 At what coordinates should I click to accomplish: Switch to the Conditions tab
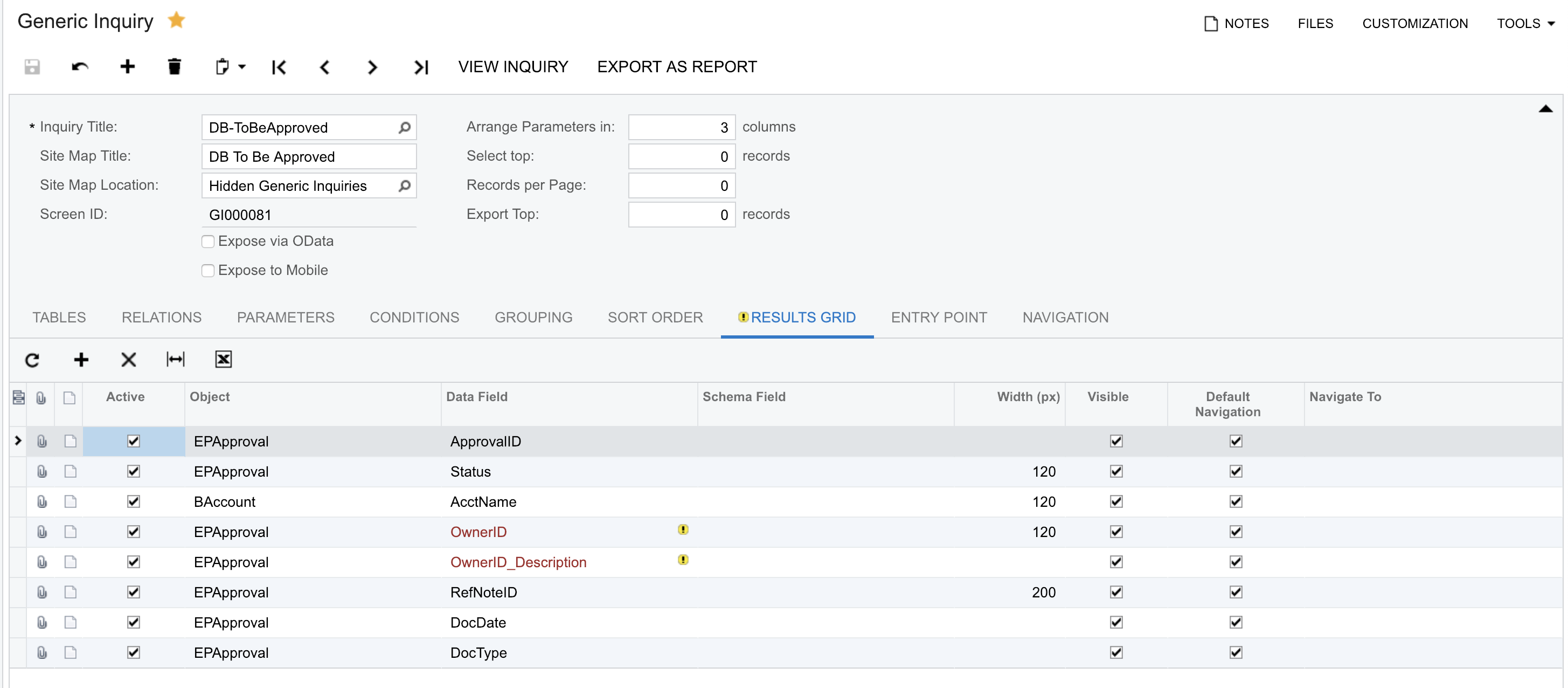tap(414, 317)
